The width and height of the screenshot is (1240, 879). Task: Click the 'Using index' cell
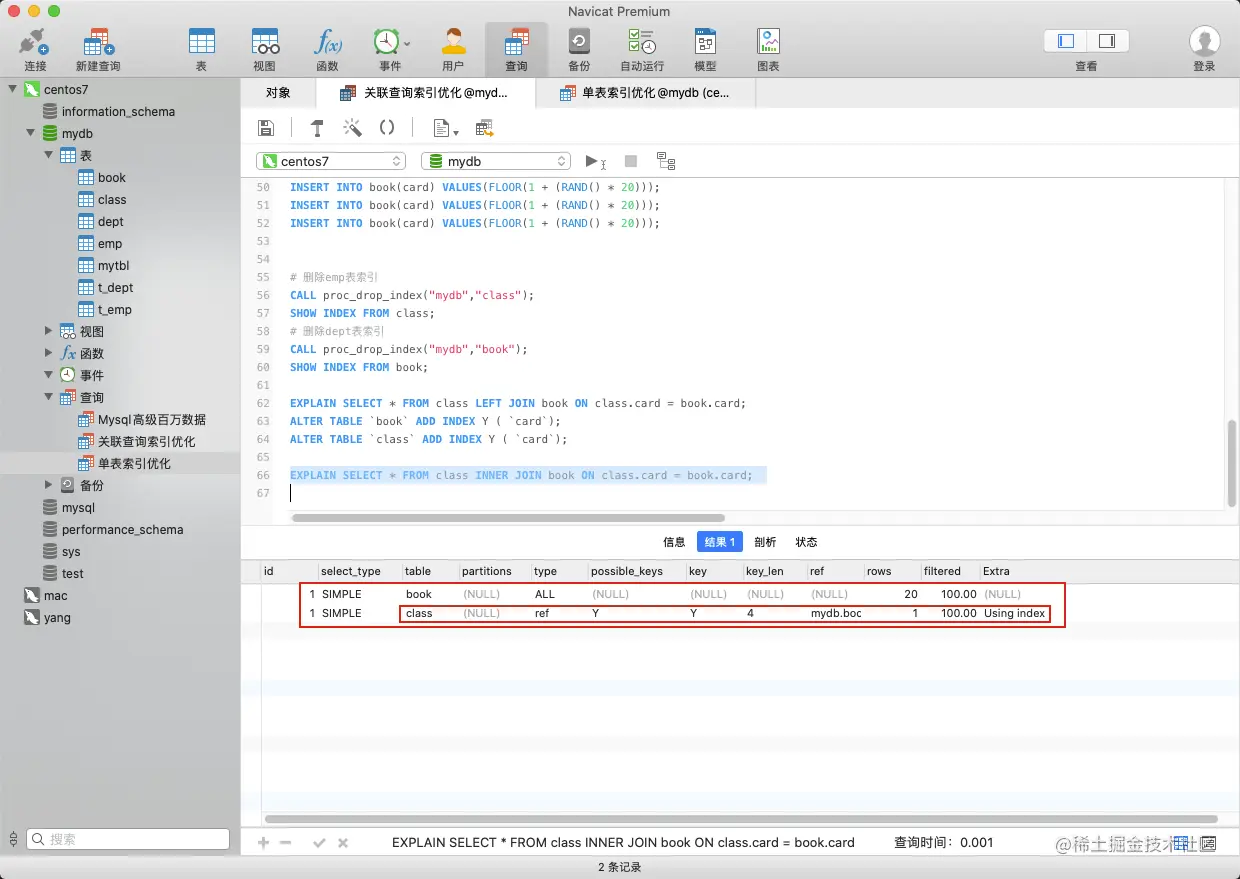(1014, 613)
